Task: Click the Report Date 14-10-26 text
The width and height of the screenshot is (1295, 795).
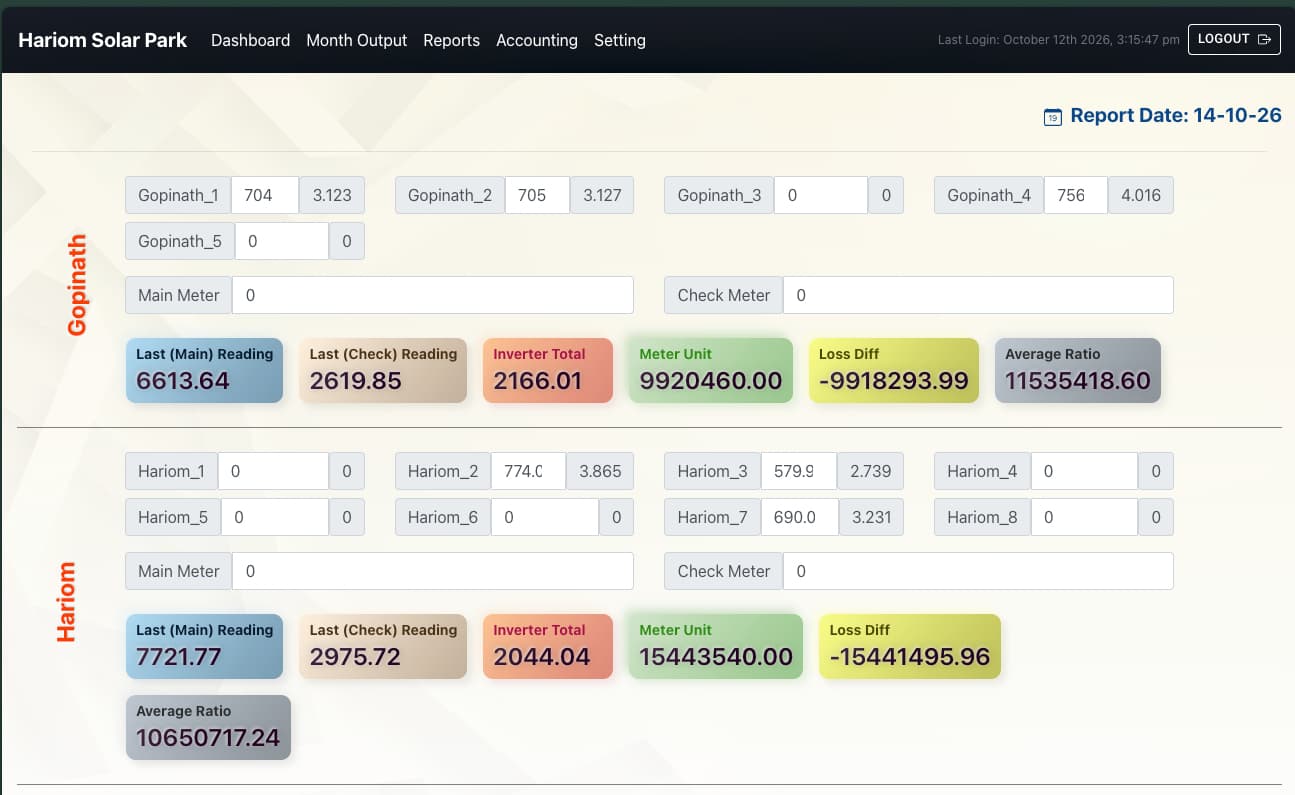Action: pos(1176,116)
